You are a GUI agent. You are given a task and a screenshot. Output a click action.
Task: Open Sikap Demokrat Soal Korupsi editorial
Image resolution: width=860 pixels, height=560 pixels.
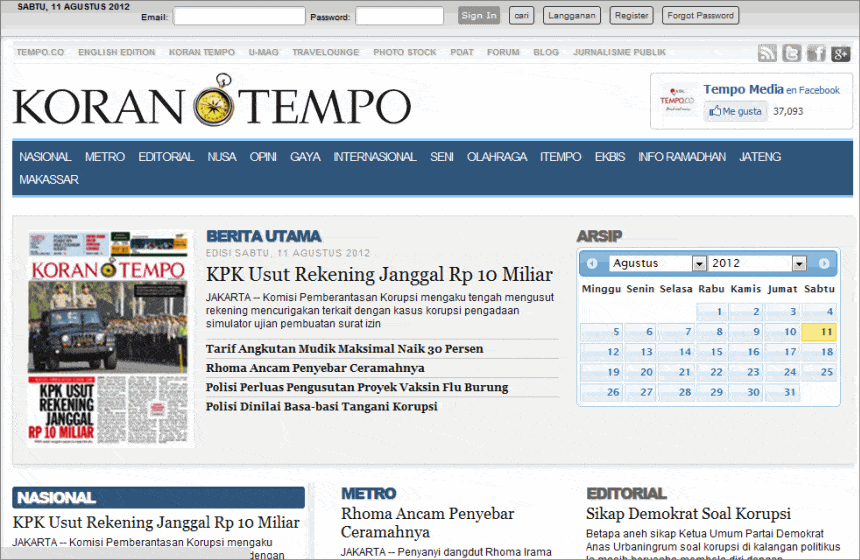pos(688,514)
